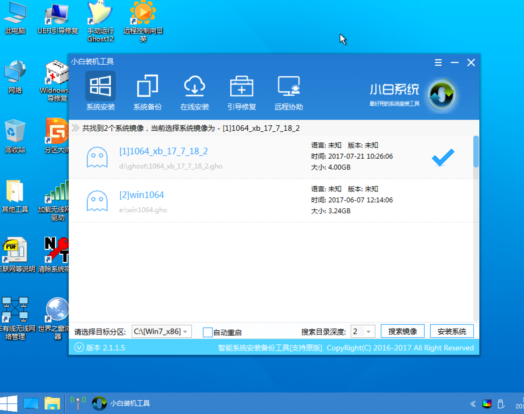This screenshot has height=414, width=524.
Task: Open the hamburger menu in title bar
Action: [x=438, y=62]
